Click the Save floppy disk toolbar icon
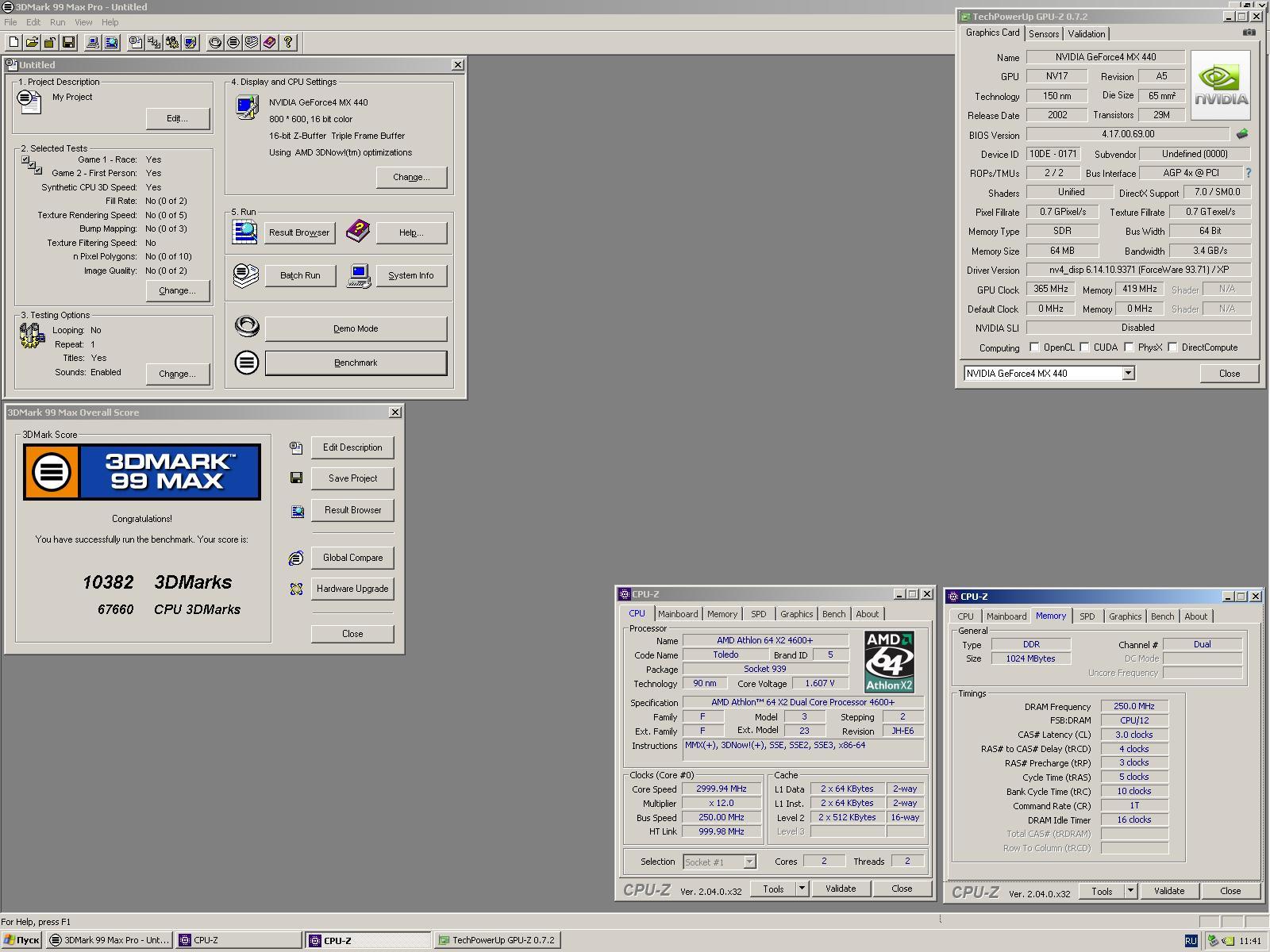The width and height of the screenshot is (1270, 952). [x=68, y=43]
